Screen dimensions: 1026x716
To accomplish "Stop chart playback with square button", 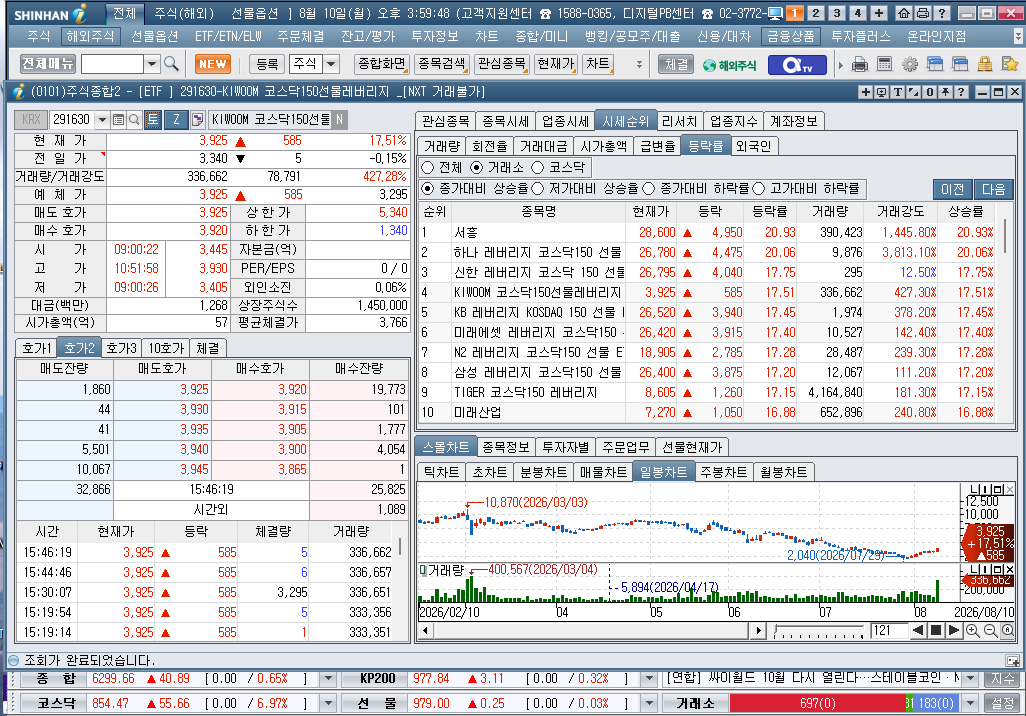I will click(936, 630).
